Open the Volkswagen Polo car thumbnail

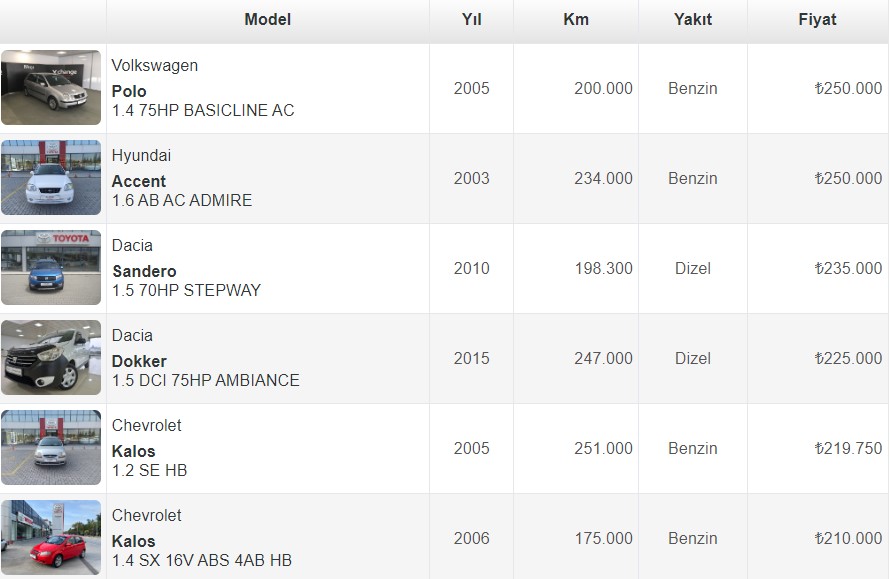tap(51, 88)
